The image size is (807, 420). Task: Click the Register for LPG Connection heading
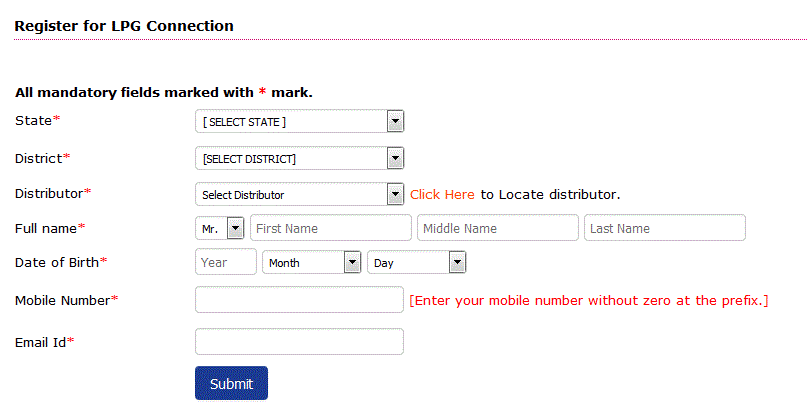click(x=124, y=26)
